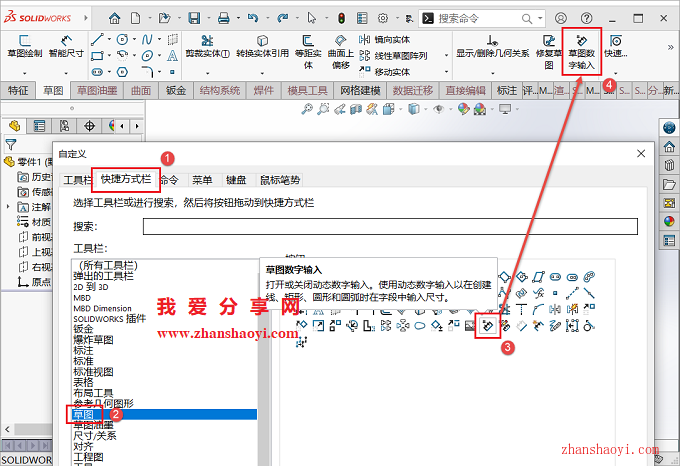The image size is (680, 466).
Task: Click the Sketch Numeric Input button in ribbon
Action: click(x=581, y=50)
